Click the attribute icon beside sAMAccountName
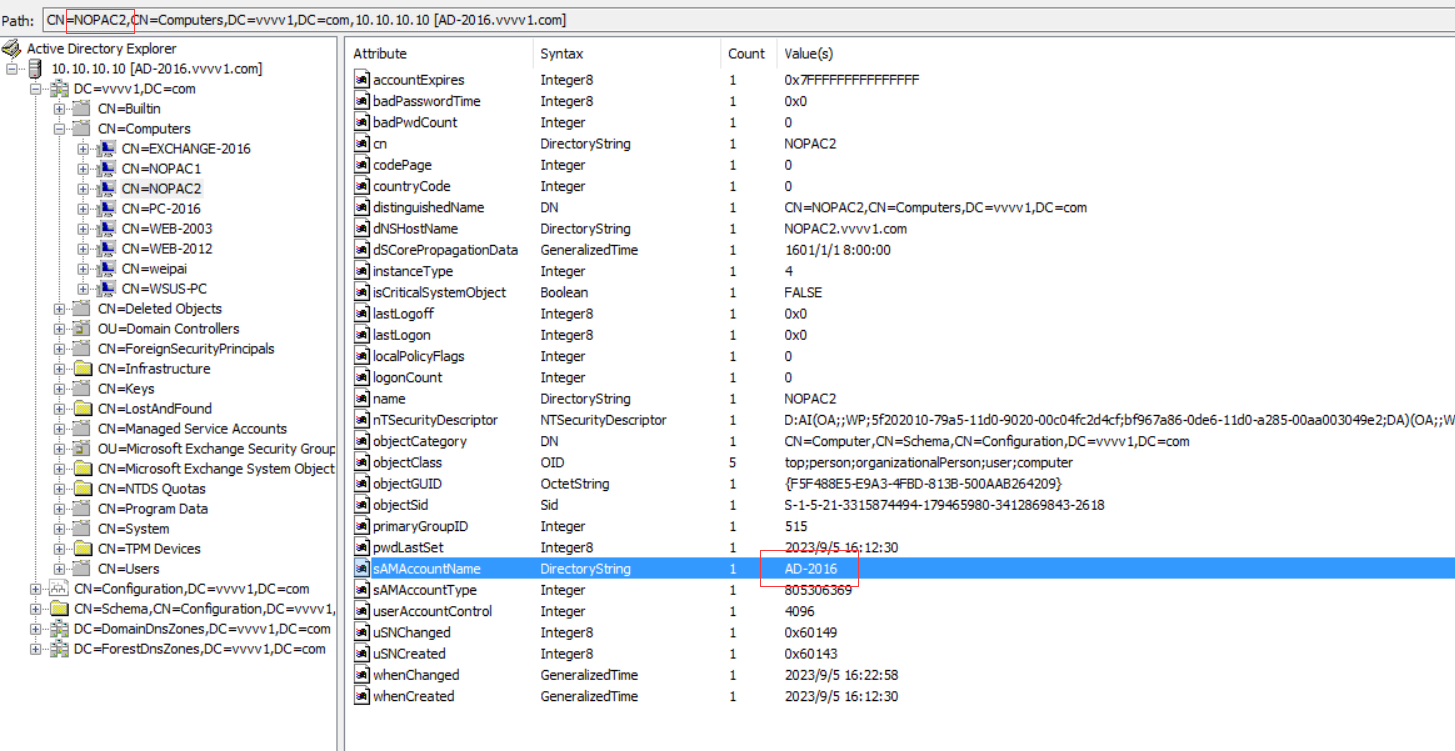Image resolution: width=1455 pixels, height=751 pixels. coord(362,569)
